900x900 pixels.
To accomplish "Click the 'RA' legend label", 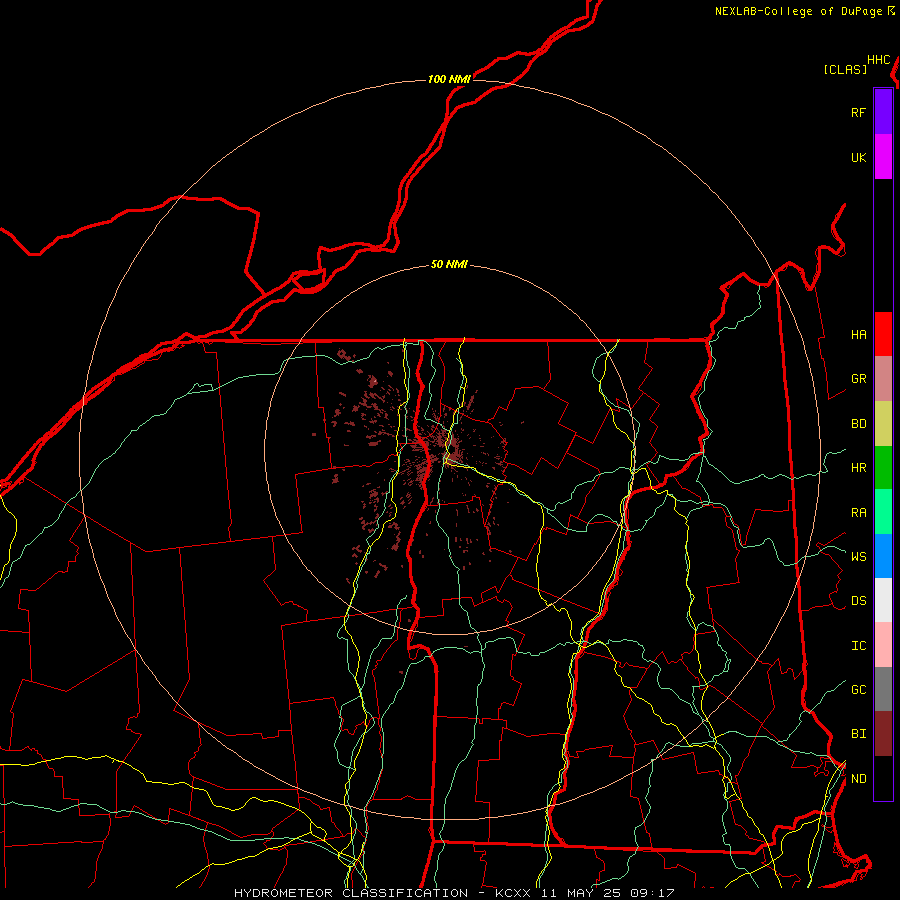I will tap(858, 512).
